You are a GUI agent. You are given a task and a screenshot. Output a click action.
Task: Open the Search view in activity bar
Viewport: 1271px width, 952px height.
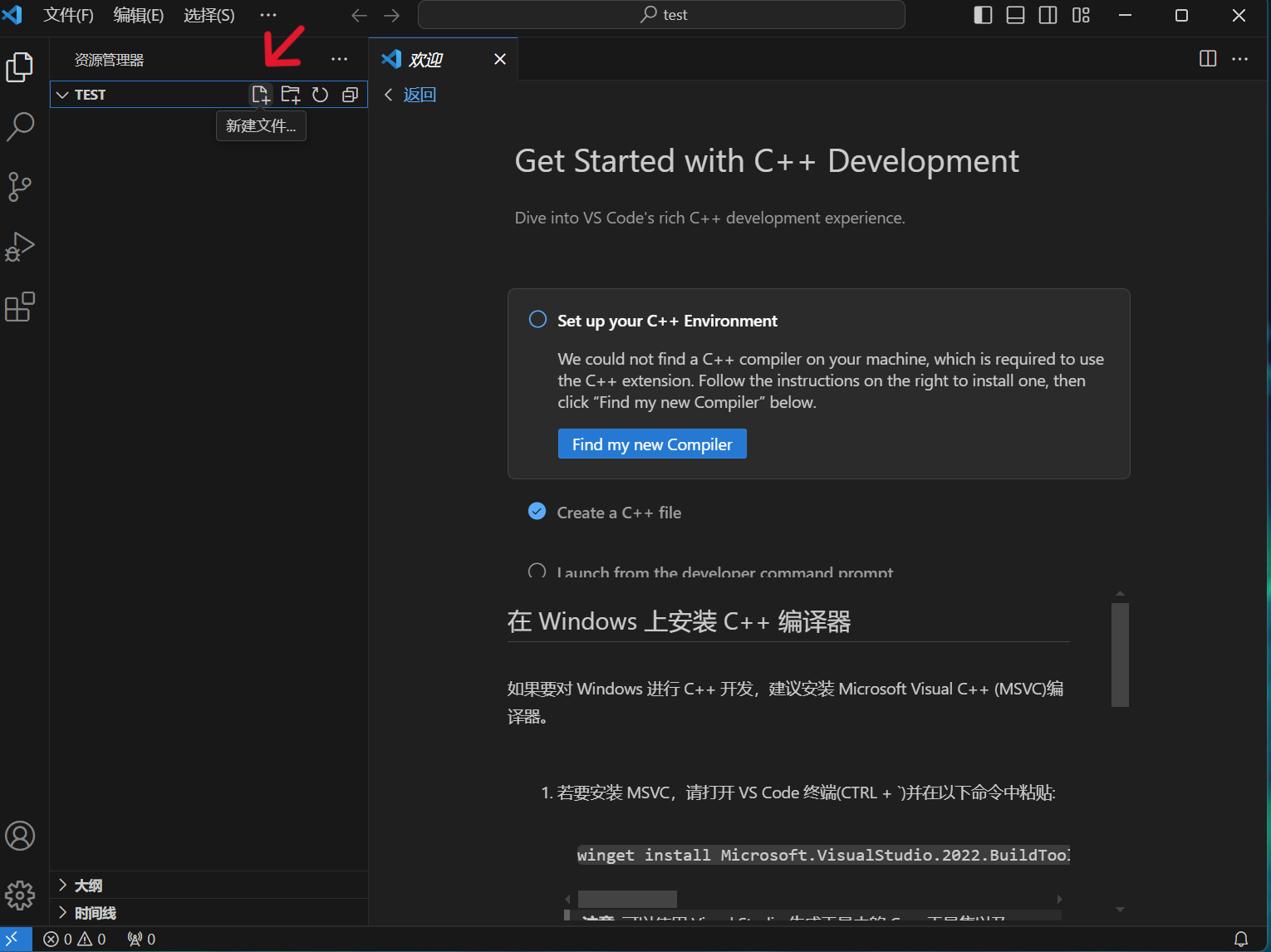pos(20,126)
